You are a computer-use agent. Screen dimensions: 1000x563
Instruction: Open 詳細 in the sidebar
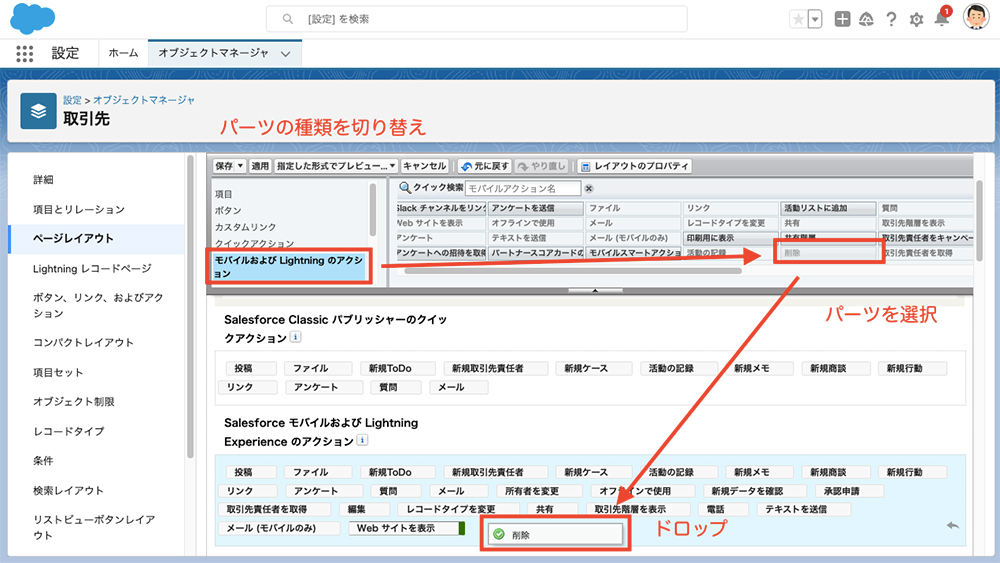43,180
